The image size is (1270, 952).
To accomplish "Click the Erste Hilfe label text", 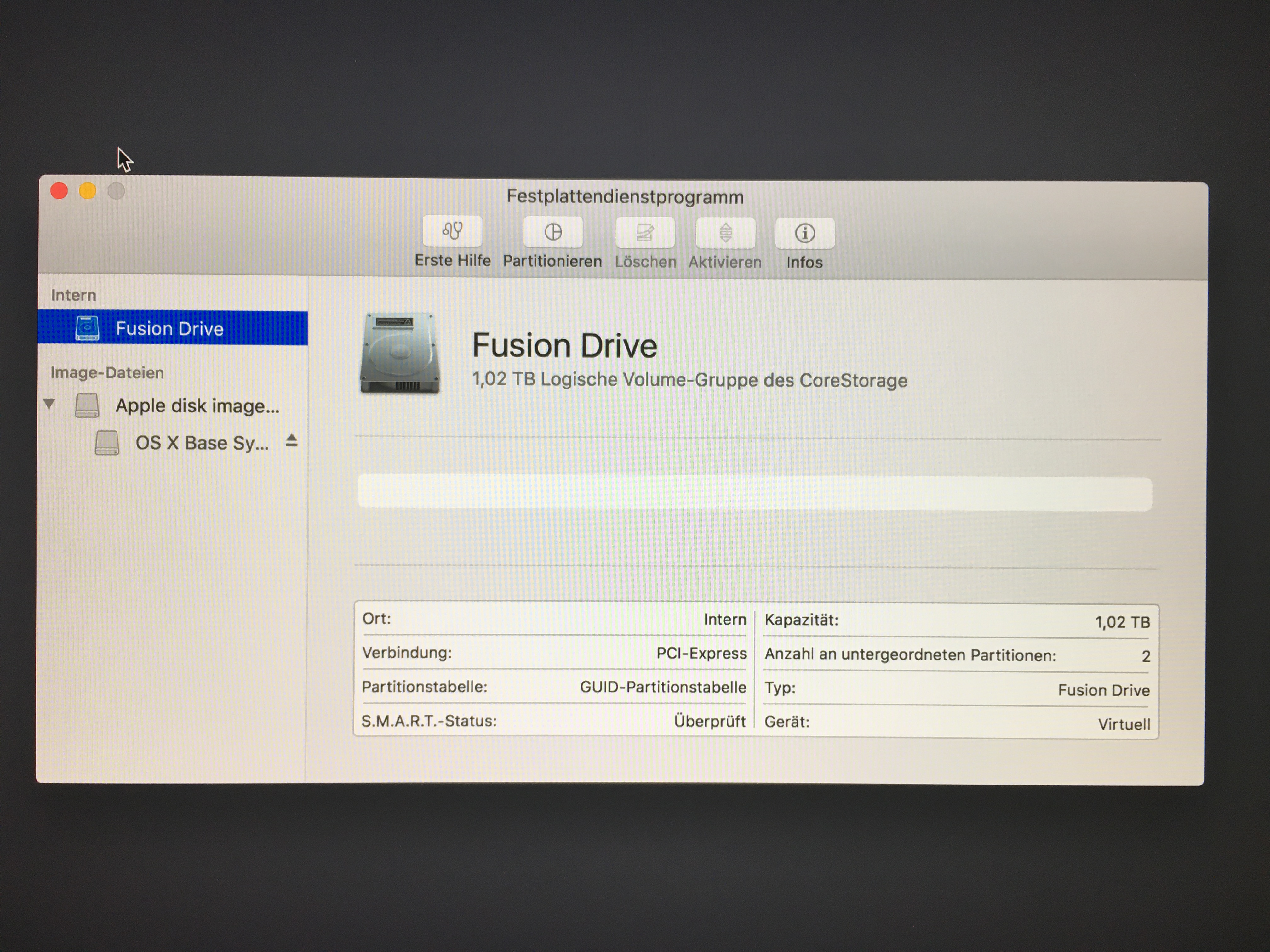I will pyautogui.click(x=452, y=261).
